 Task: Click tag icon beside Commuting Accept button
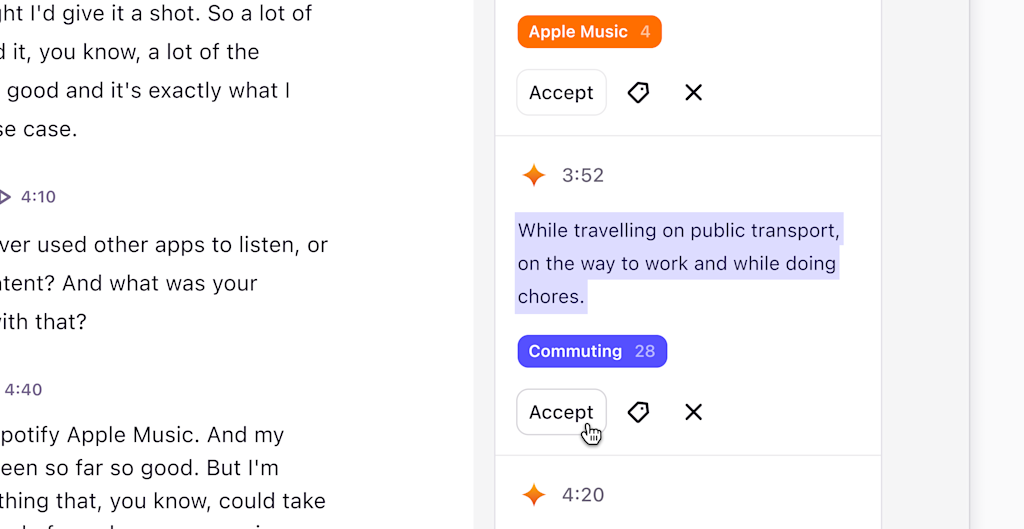(x=638, y=412)
